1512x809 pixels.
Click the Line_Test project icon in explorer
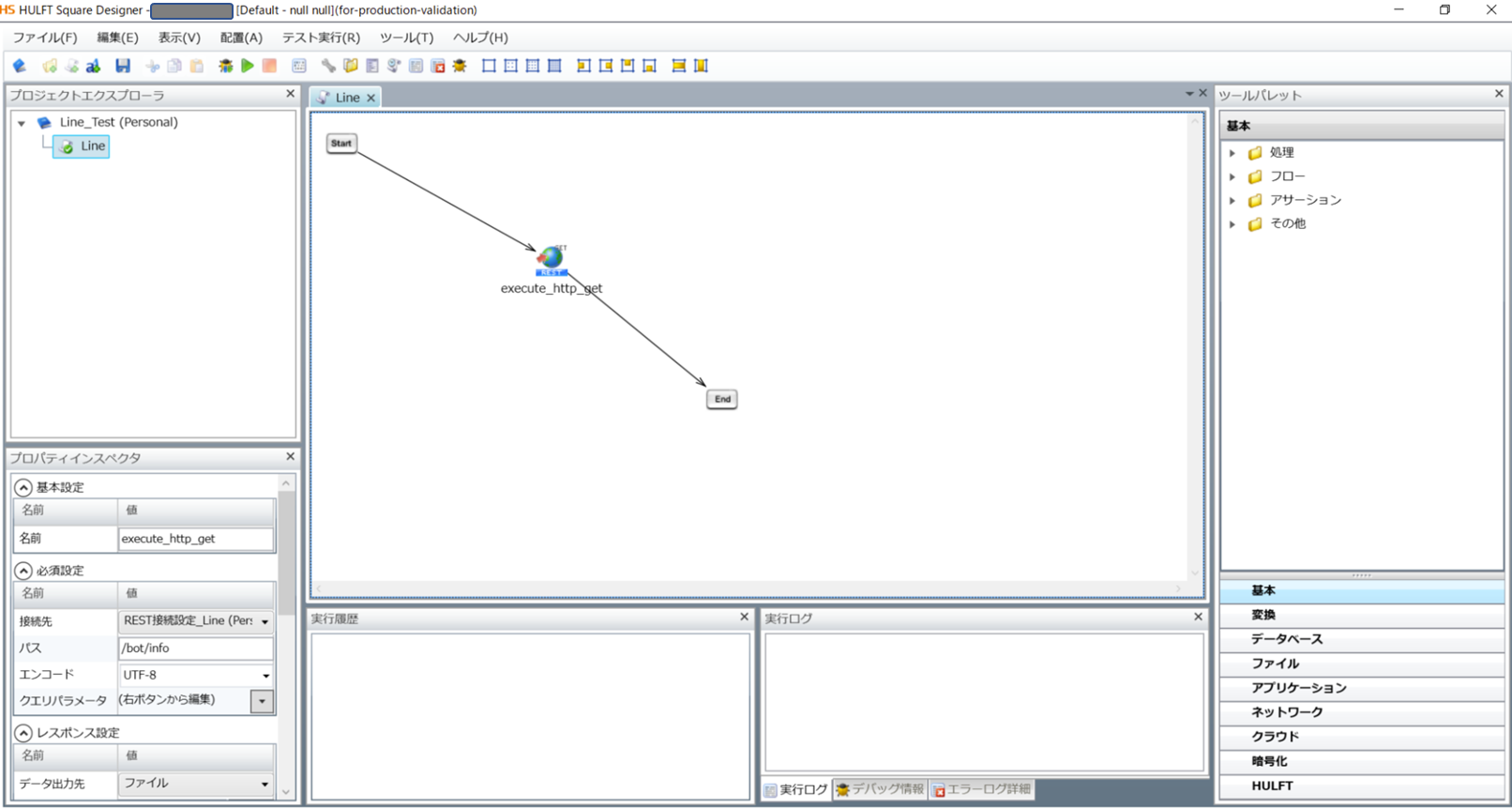click(44, 122)
